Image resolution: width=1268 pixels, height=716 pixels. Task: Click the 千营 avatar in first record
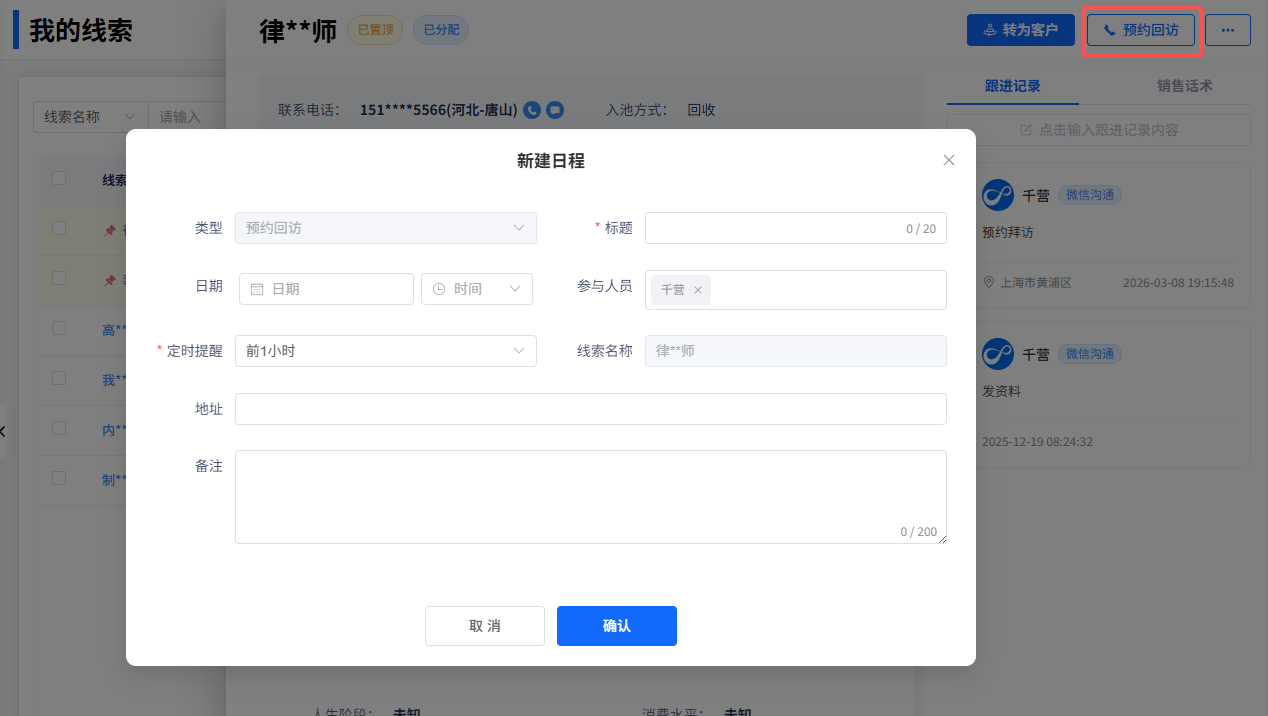998,195
